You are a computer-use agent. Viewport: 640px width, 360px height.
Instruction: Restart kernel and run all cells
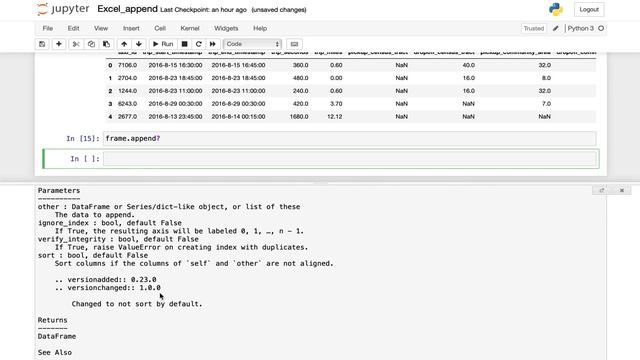click(x=213, y=44)
